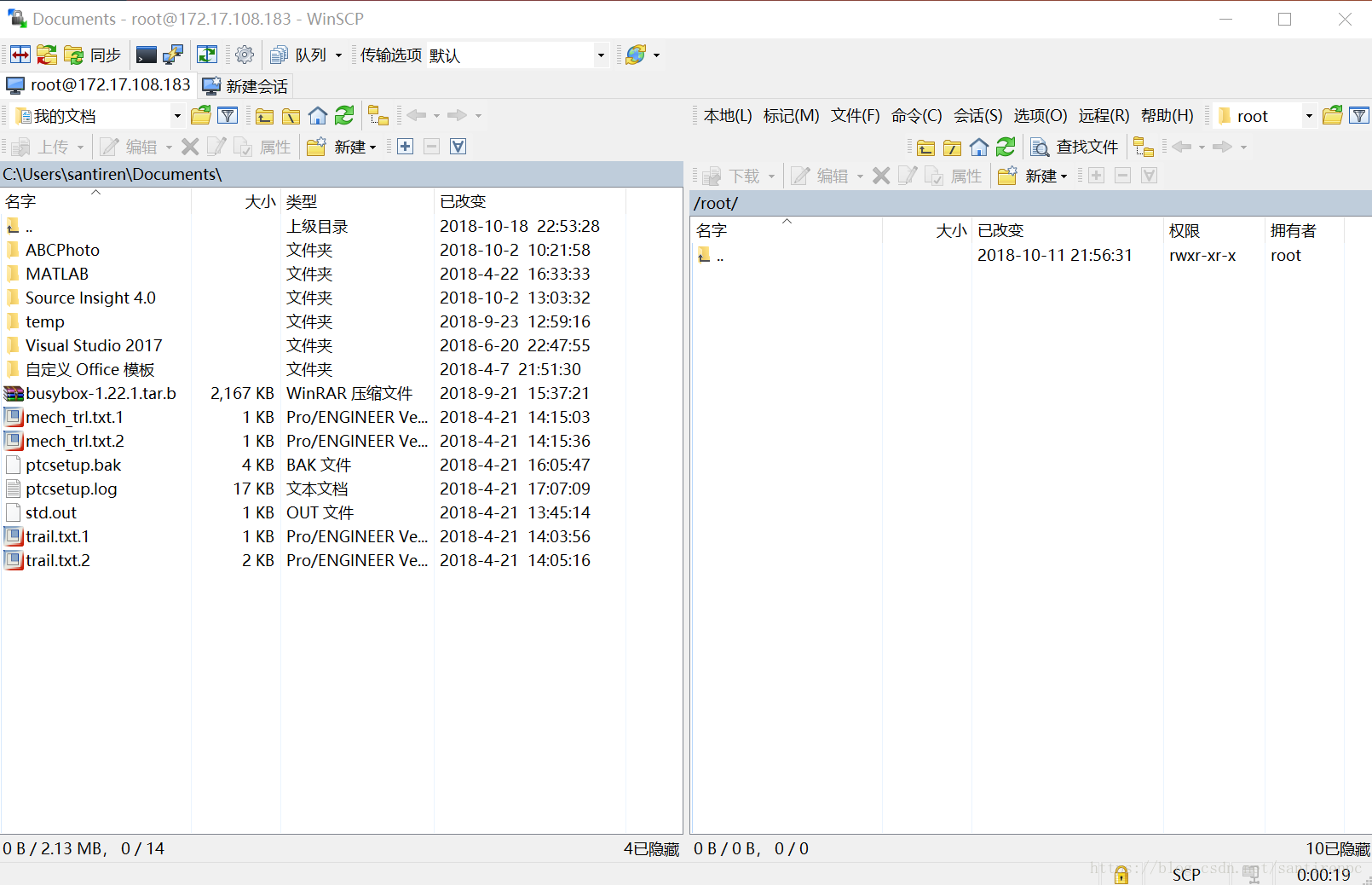This screenshot has width=1372, height=885.
Task: Toggle synchronized browsing in local panel
Action: (x=378, y=115)
